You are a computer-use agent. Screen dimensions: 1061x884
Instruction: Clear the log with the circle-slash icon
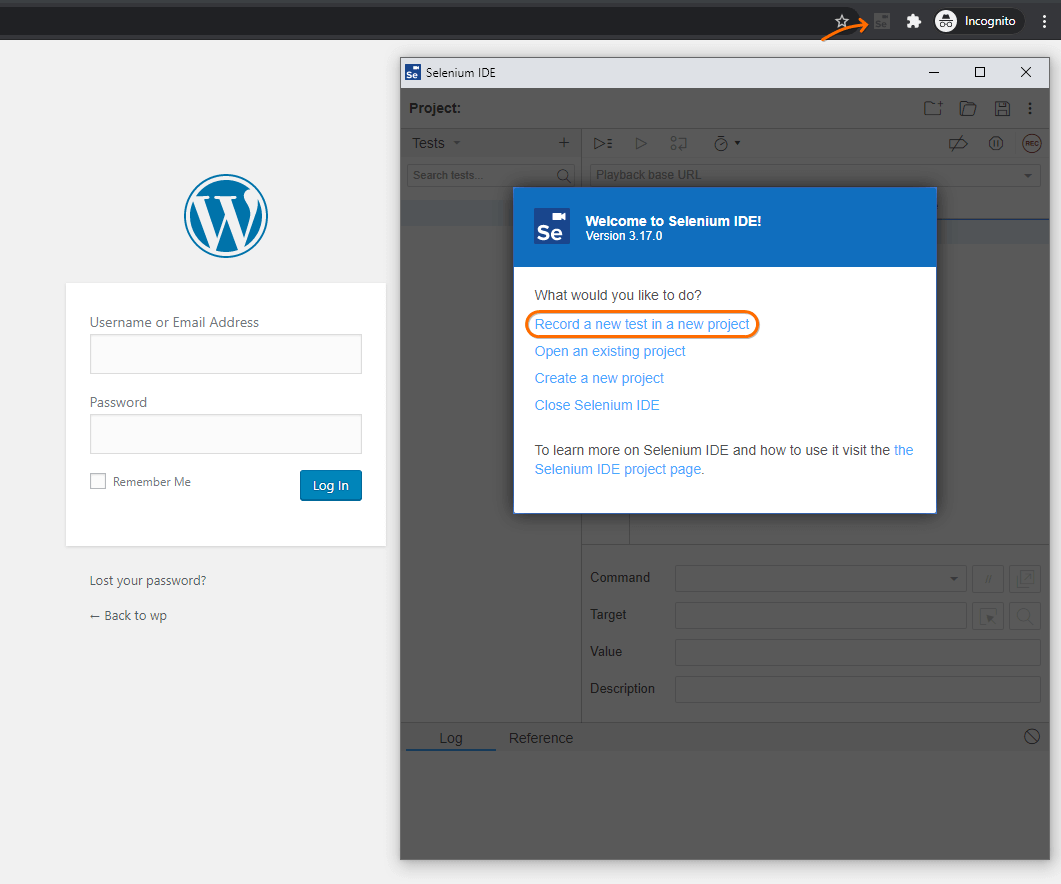(x=1031, y=736)
